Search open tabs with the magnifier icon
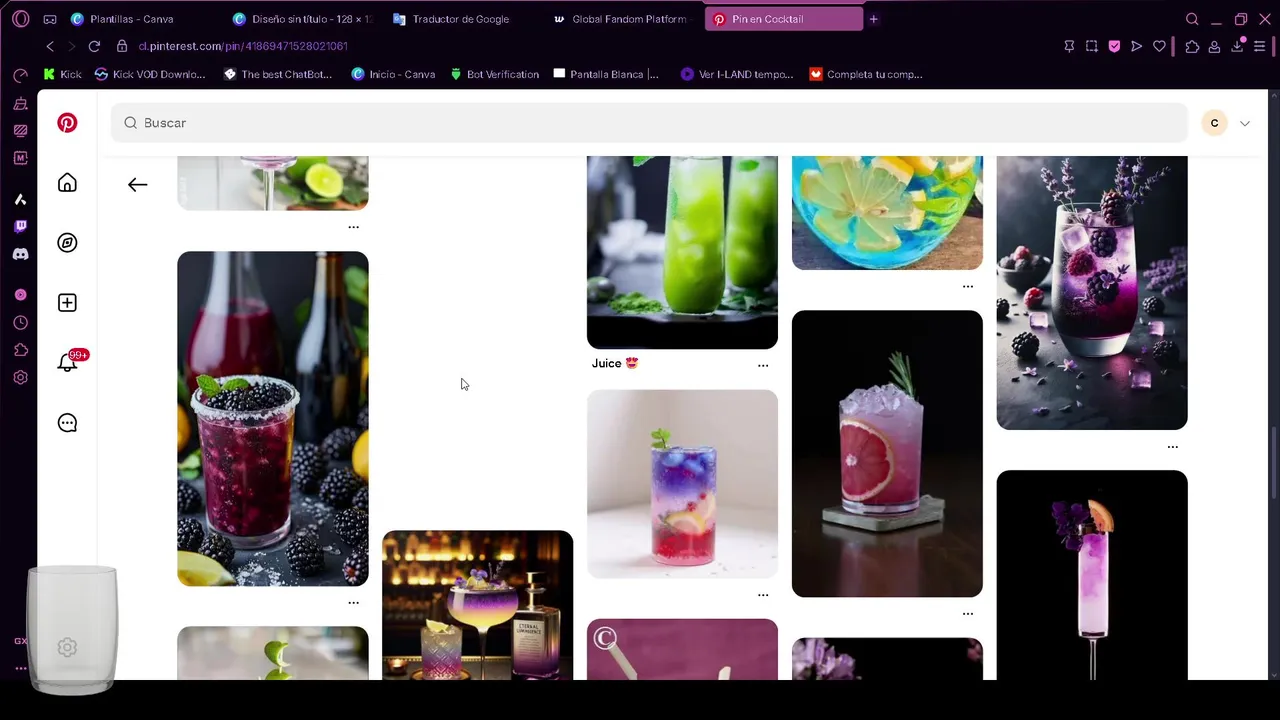The width and height of the screenshot is (1280, 720). (x=1192, y=19)
